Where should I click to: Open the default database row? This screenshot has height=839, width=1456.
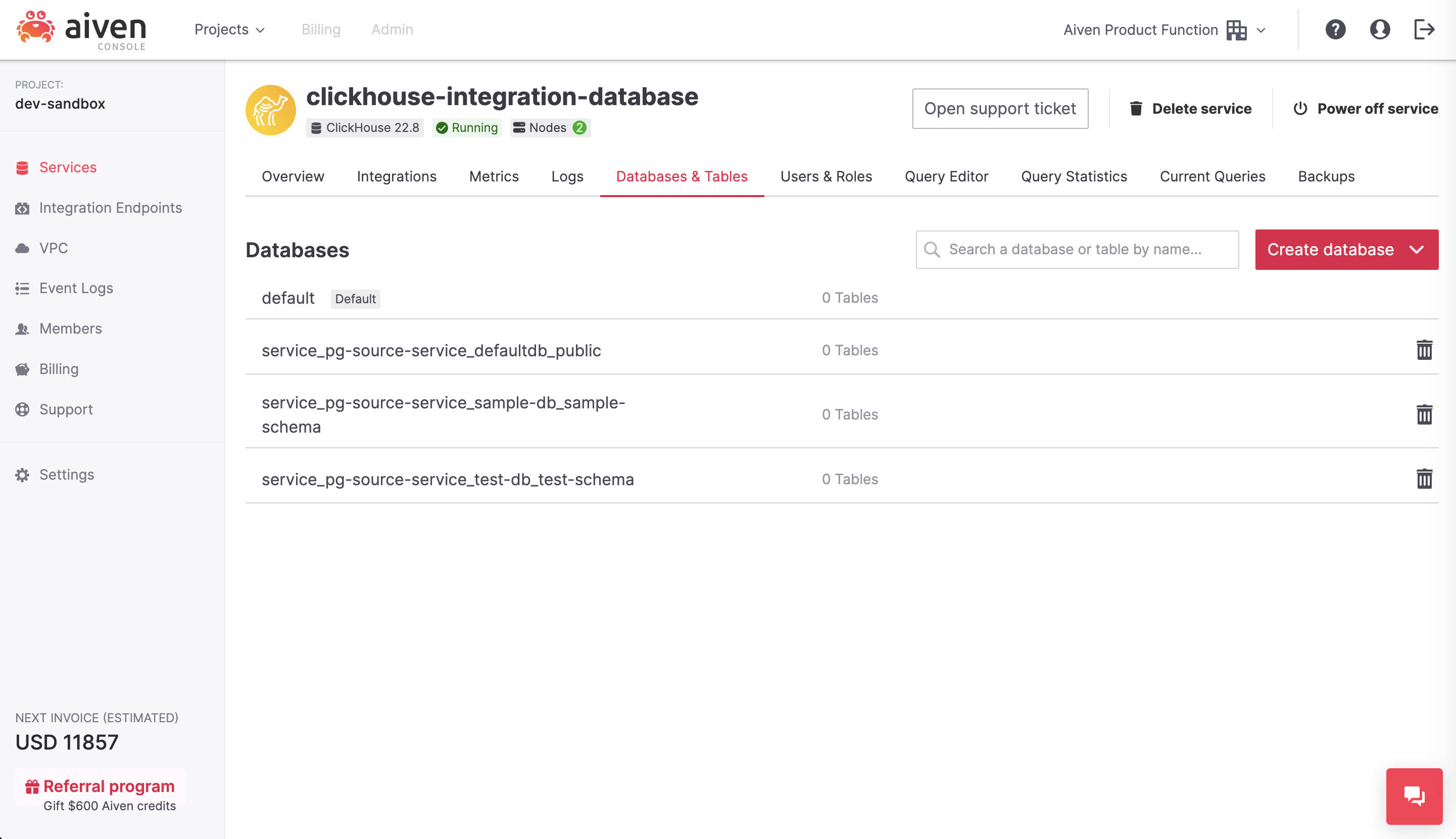[x=842, y=298]
